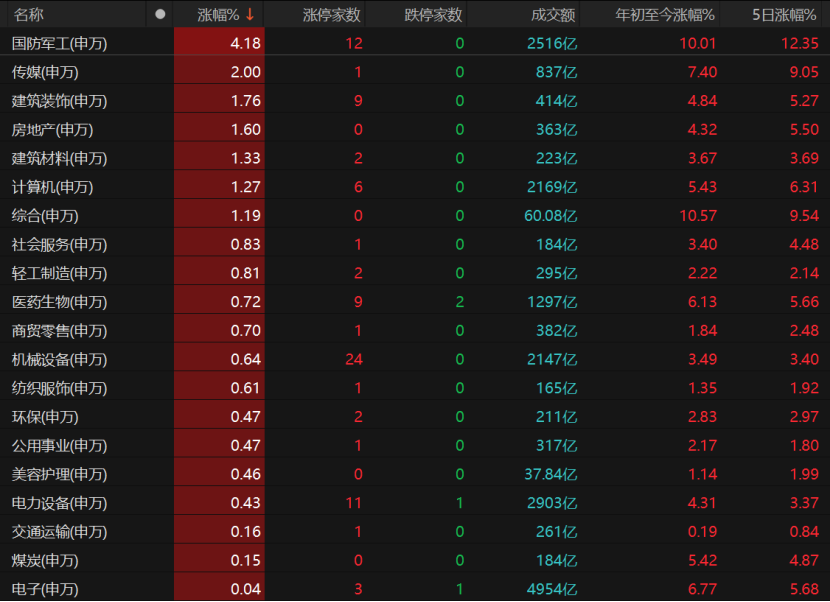
Task: Select 机械设备(申万) sector name
Action: coord(59,360)
